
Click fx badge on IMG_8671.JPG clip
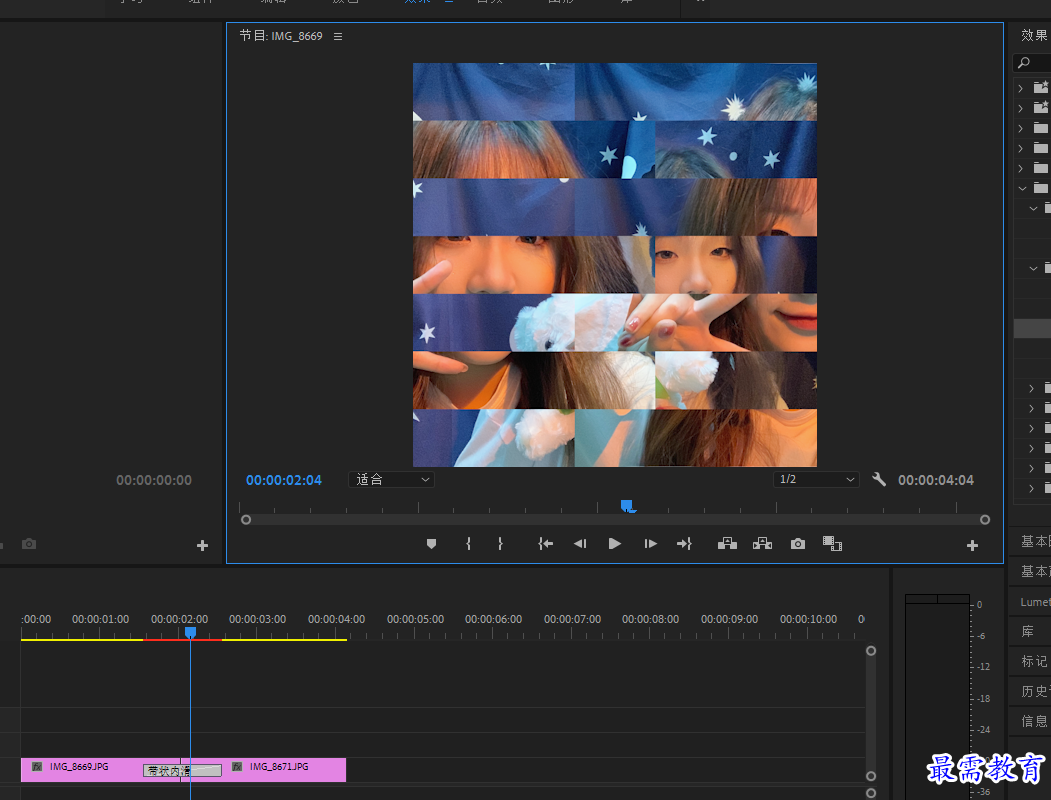click(x=237, y=766)
